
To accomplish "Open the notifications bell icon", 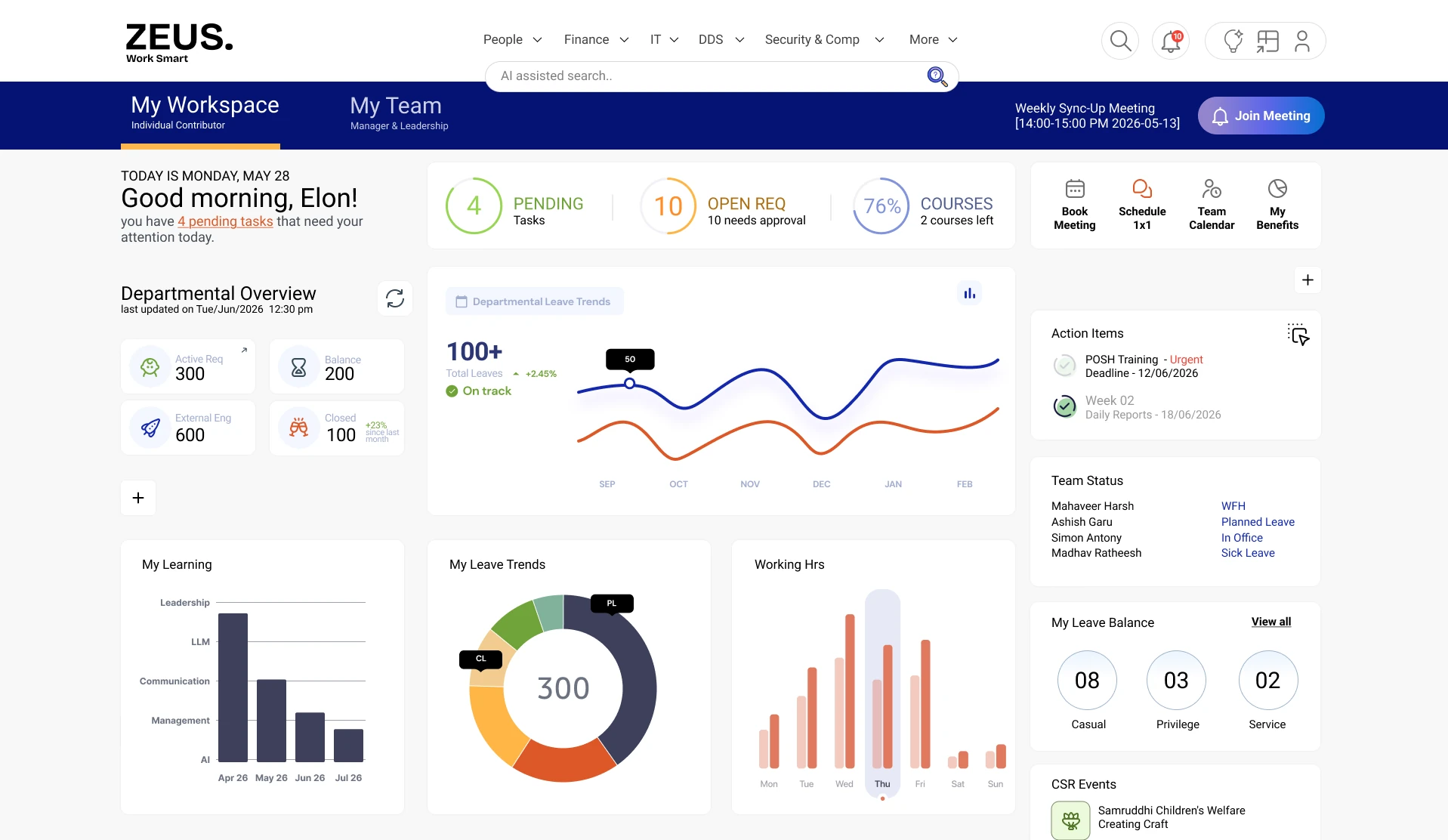I will point(1171,41).
